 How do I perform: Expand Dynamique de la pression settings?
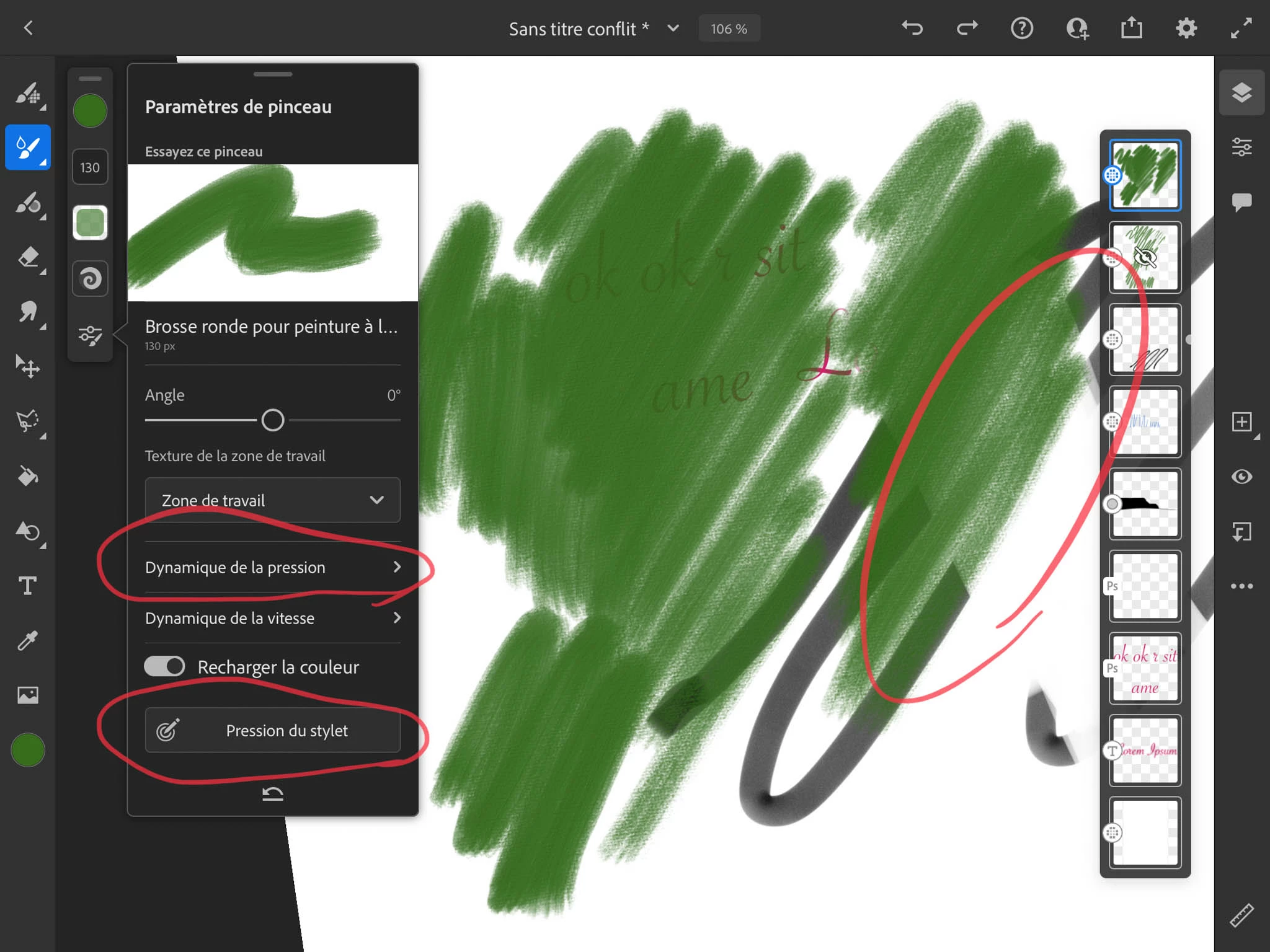(x=273, y=567)
